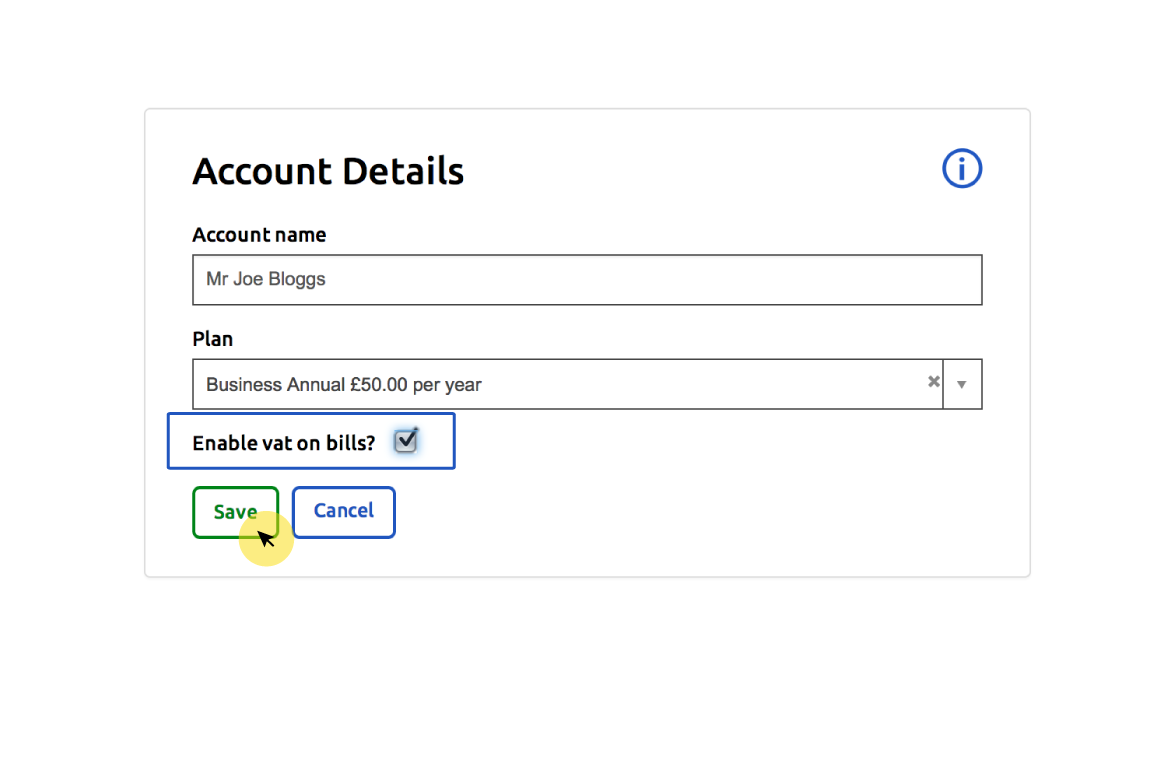Viewport: 1160px width, 773px height.
Task: Clear the selected plan with the x icon
Action: [x=934, y=382]
